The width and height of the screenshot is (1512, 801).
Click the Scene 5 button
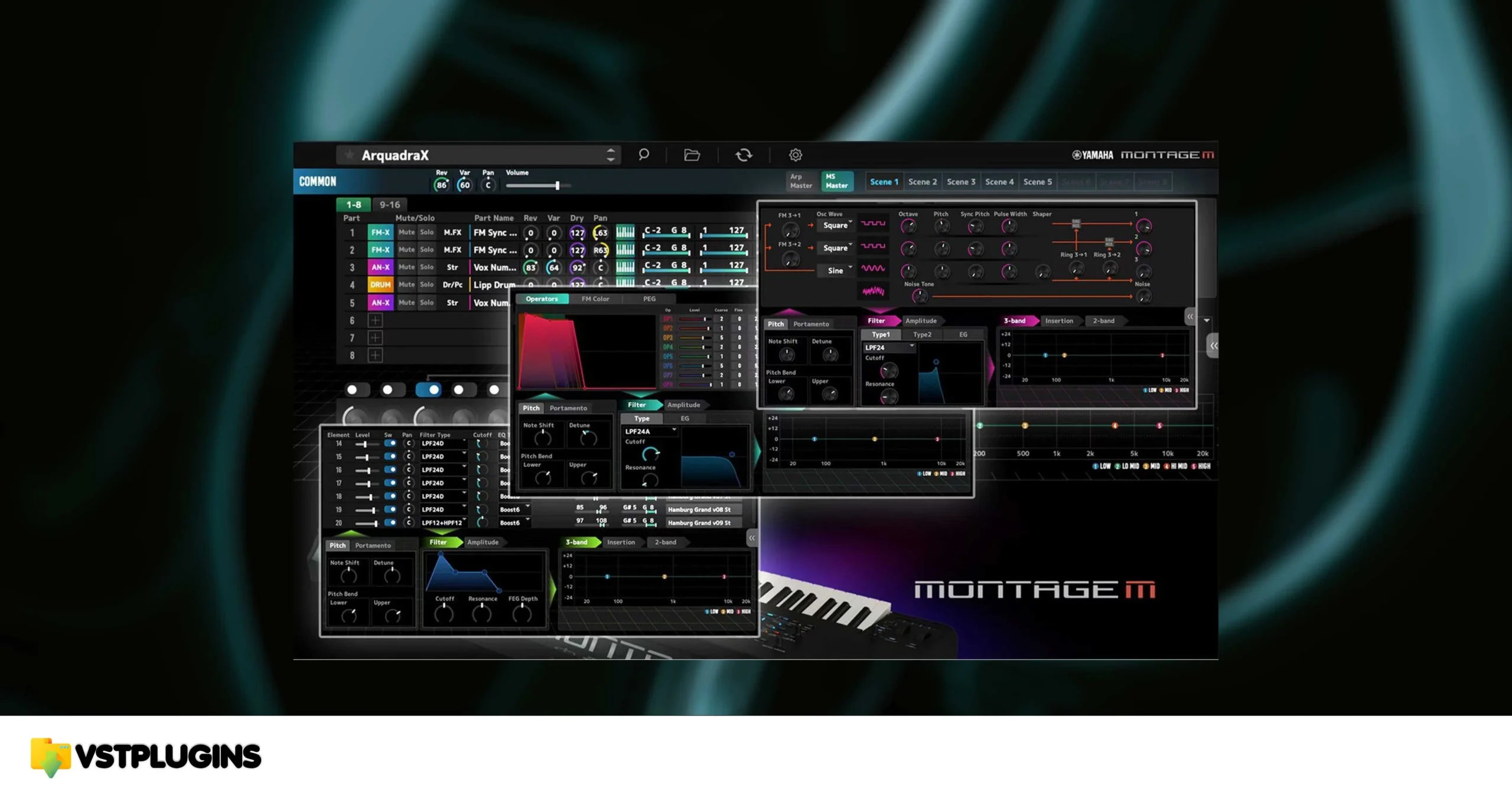click(1037, 182)
